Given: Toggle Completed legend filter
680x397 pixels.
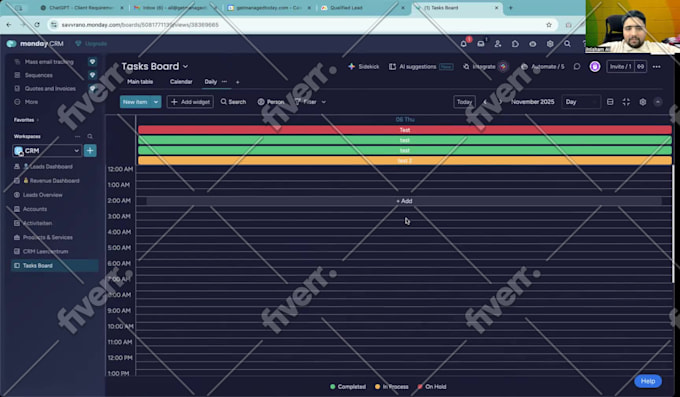Looking at the screenshot, I should pos(348,387).
